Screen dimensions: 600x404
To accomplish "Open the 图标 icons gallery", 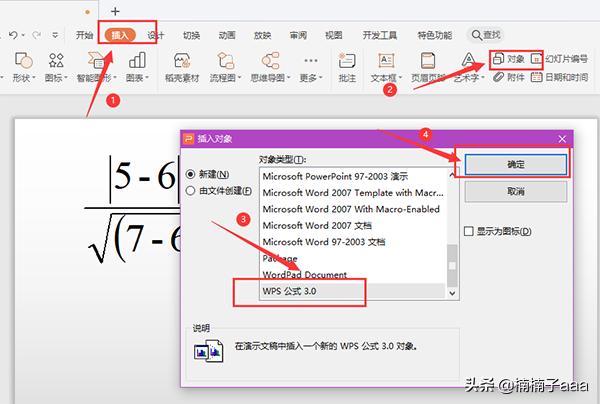I will click(56, 67).
